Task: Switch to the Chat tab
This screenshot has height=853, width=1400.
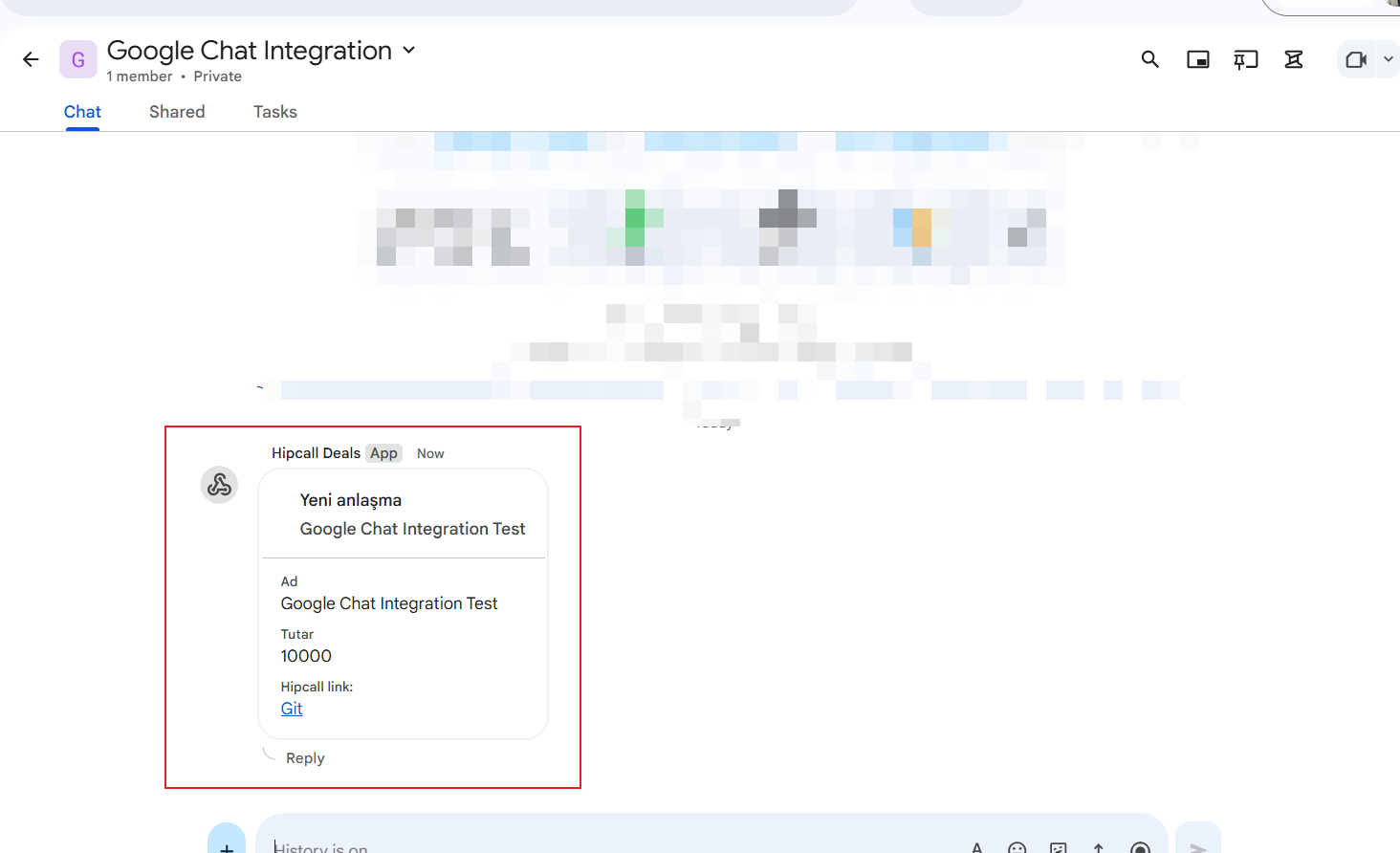Action: point(82,112)
